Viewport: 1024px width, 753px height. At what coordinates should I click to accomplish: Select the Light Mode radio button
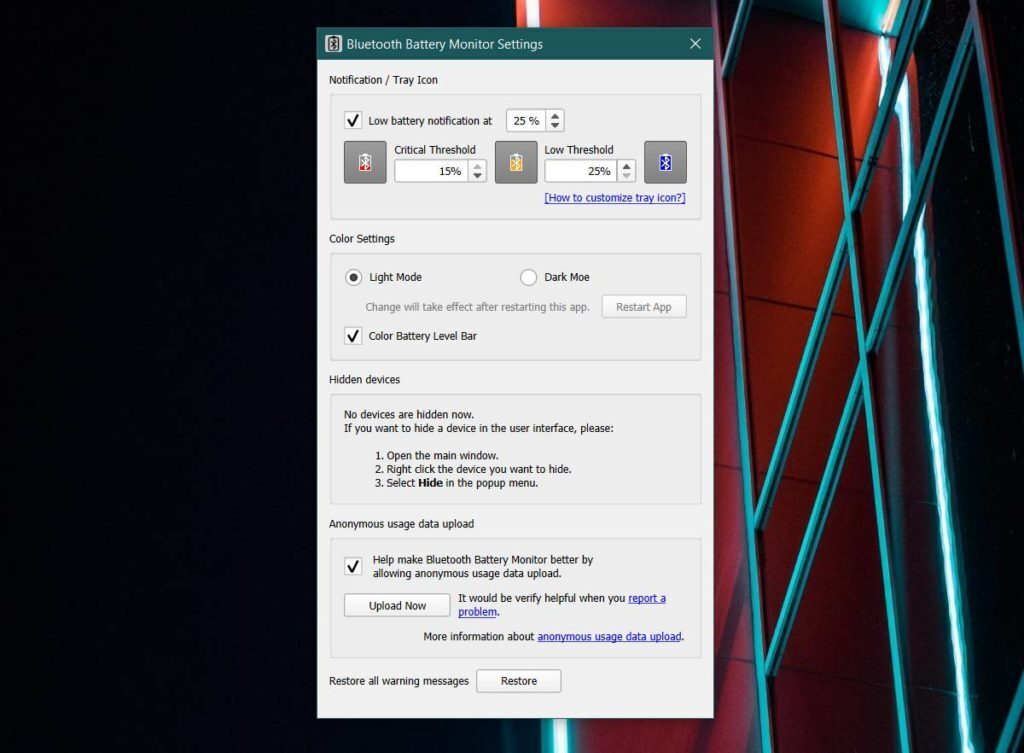coord(356,277)
